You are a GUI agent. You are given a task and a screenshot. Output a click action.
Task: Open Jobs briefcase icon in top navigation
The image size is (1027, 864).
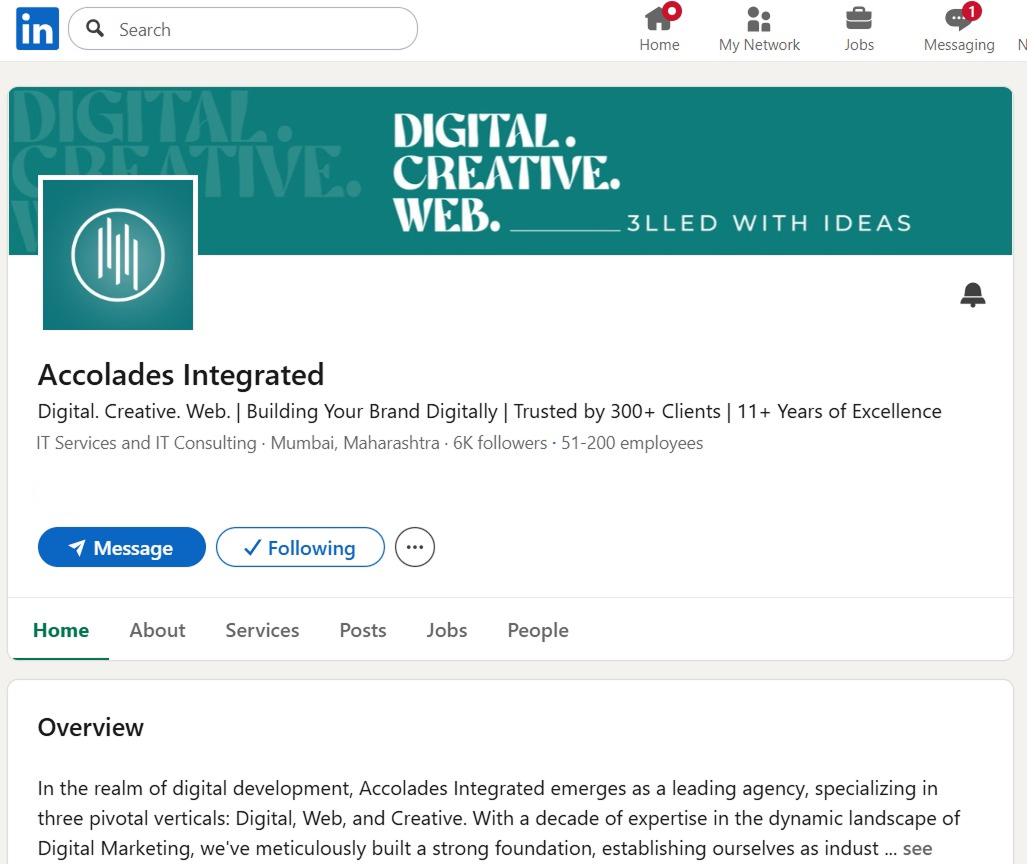pos(858,28)
